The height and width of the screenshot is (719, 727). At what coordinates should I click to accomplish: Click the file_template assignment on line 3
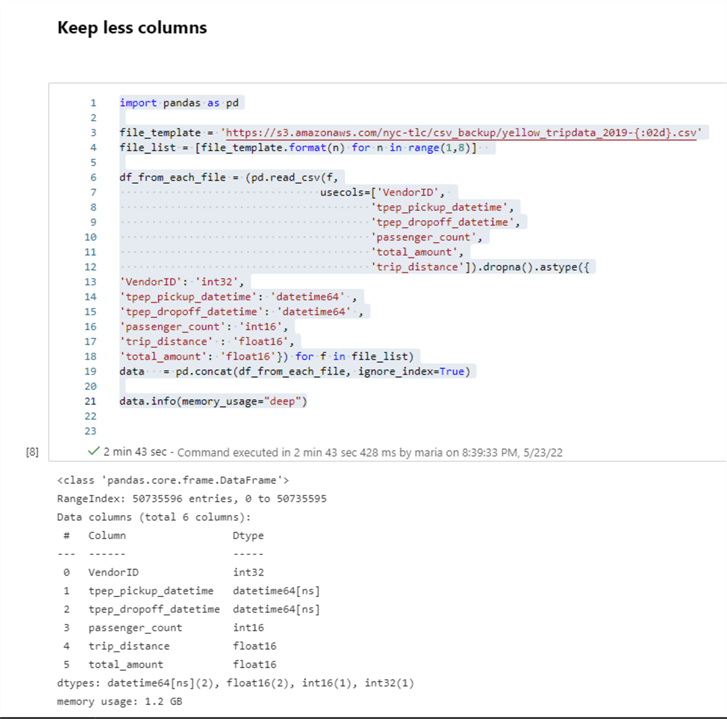[411, 133]
